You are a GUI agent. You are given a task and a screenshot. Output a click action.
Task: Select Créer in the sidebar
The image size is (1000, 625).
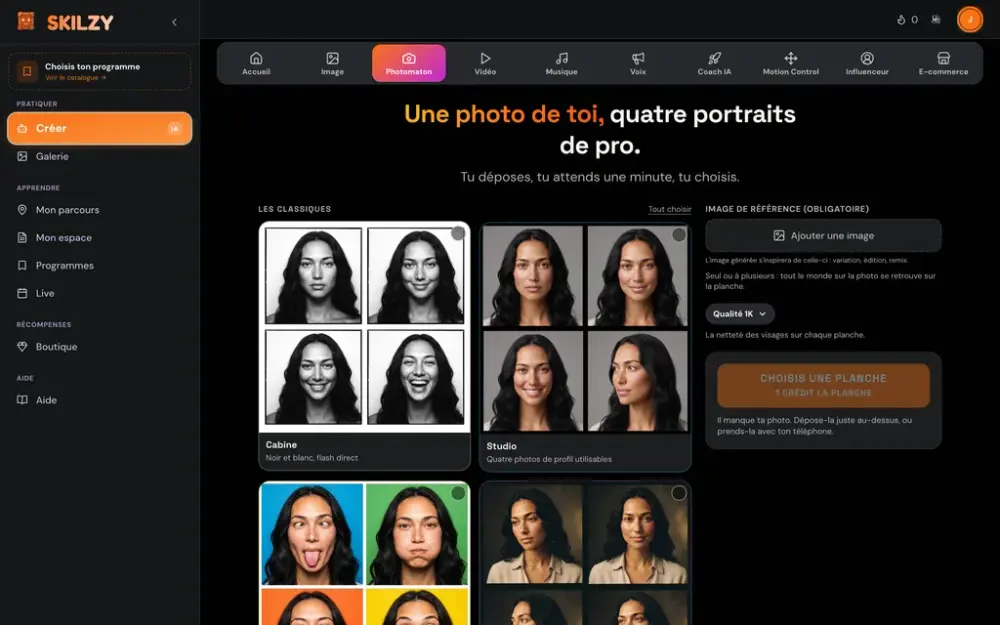pos(99,128)
